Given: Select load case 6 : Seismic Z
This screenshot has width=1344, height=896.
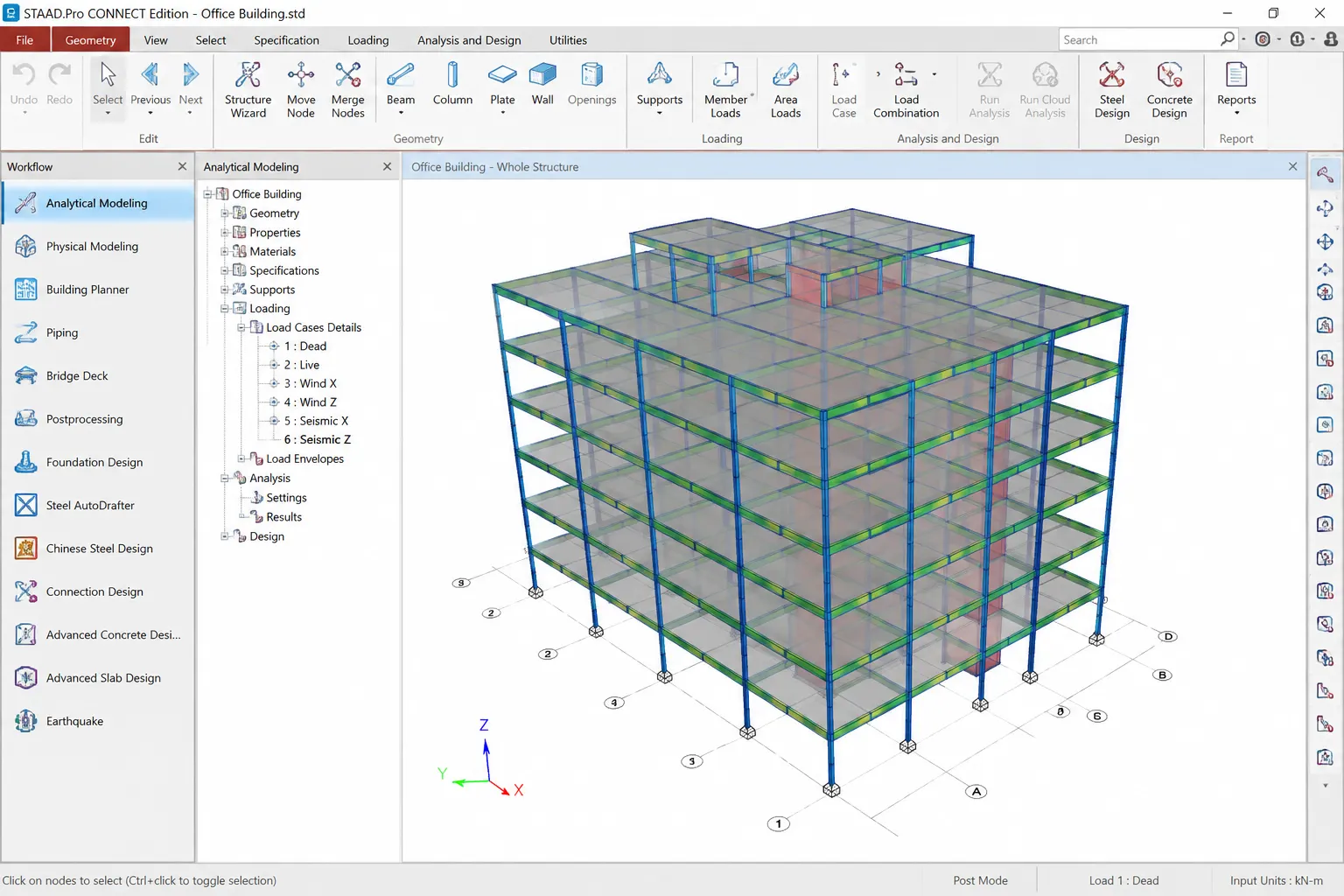Looking at the screenshot, I should [317, 440].
